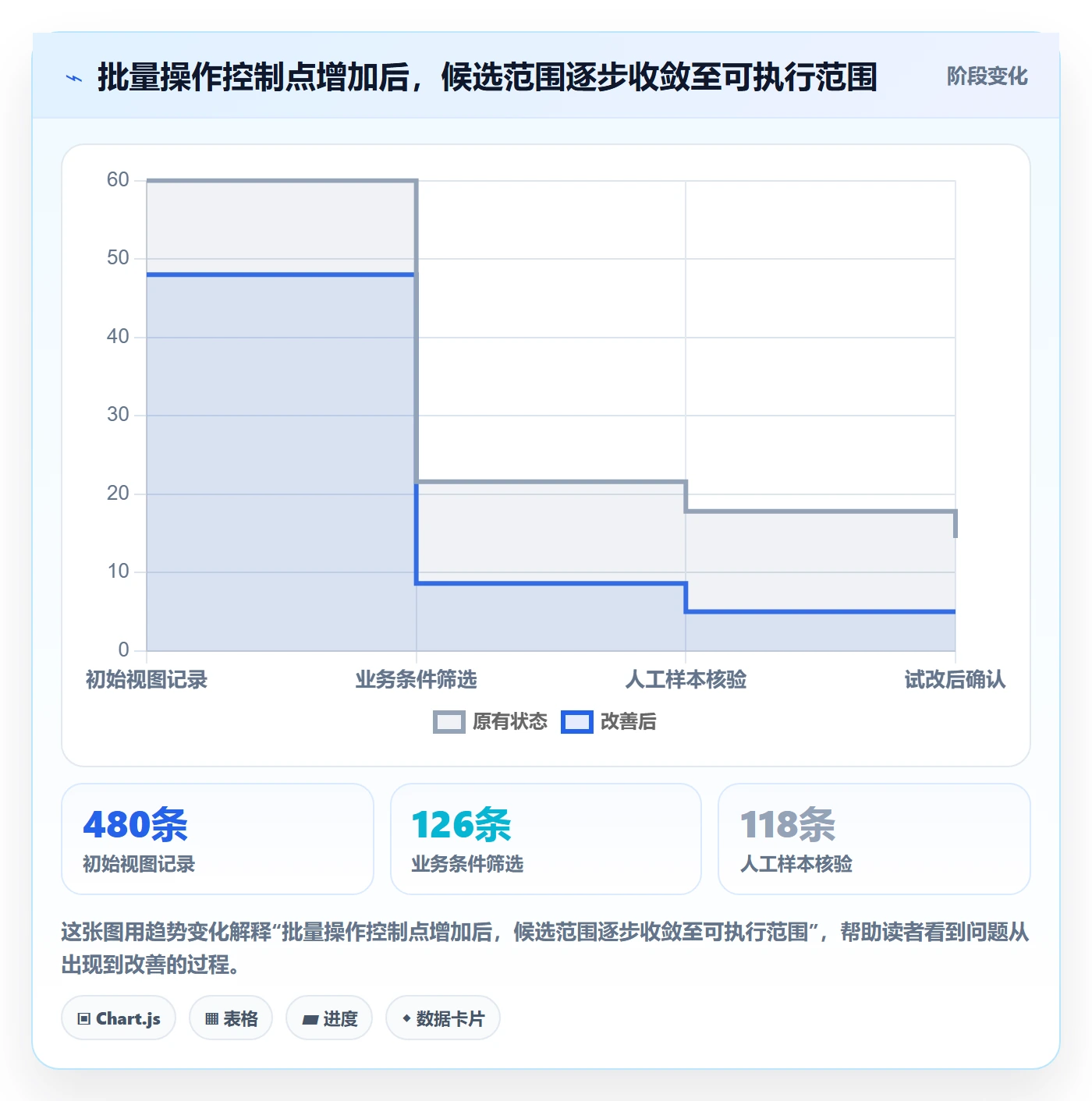Open the 480条 初始视图记录 data card
1092x1101 pixels.
[x=218, y=839]
